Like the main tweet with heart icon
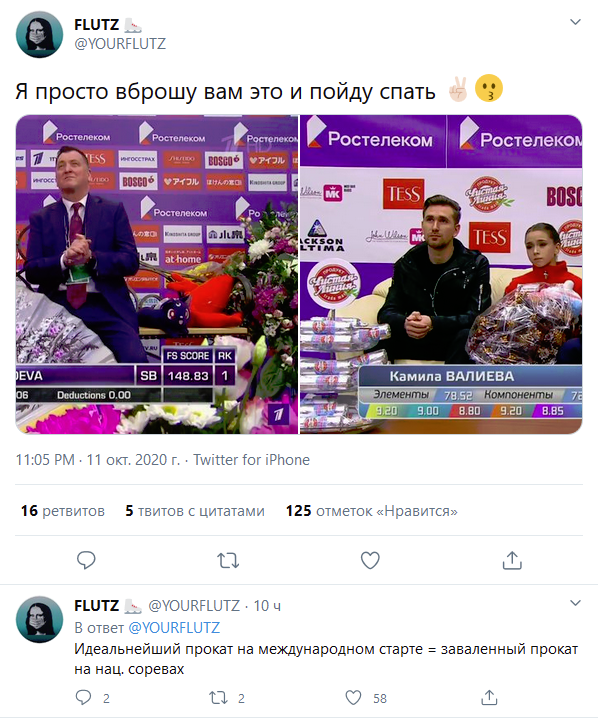This screenshot has height=718, width=598. (370, 560)
